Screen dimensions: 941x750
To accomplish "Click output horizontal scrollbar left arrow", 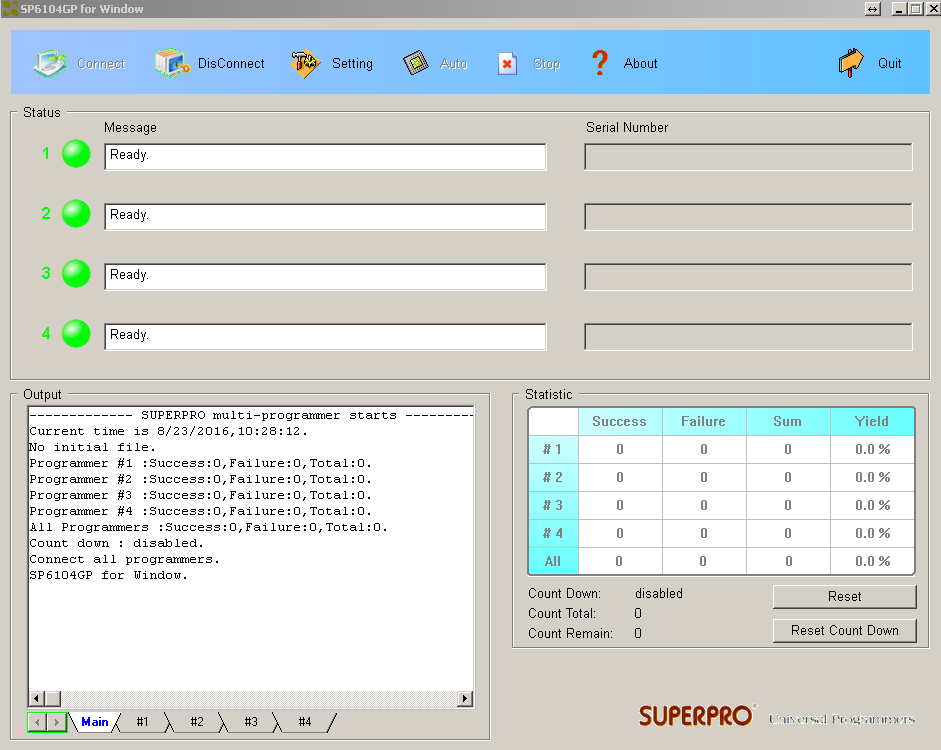I will point(37,698).
